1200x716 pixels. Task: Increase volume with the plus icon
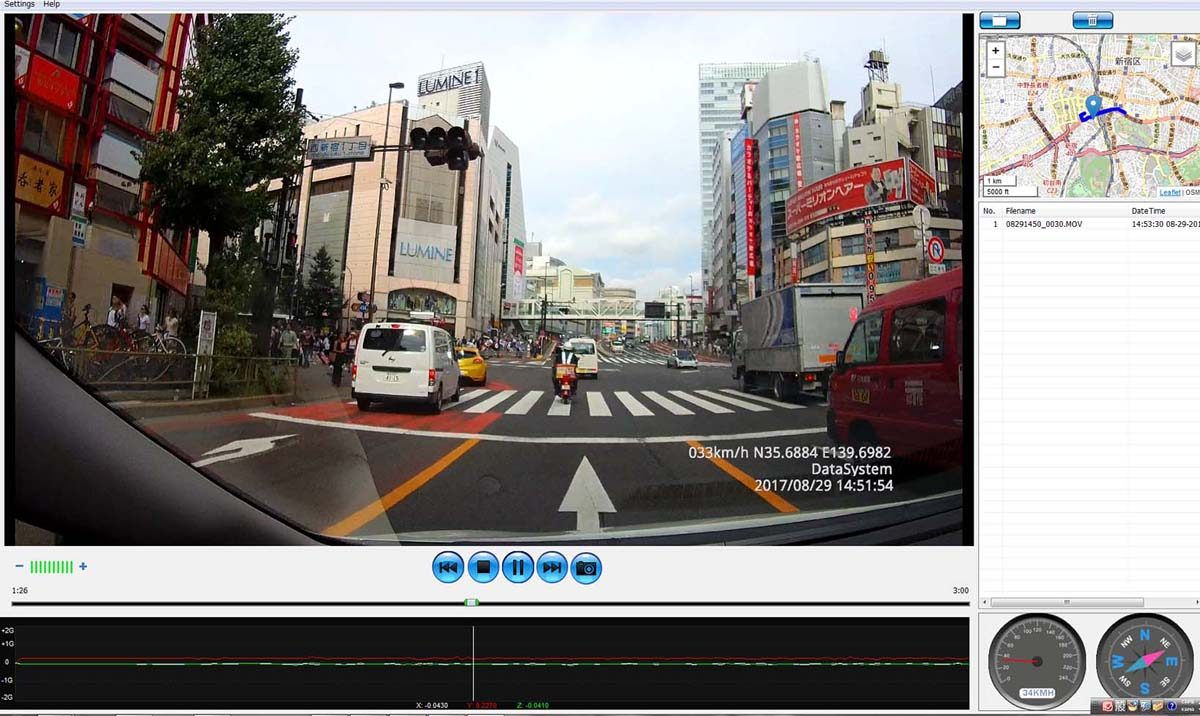point(83,567)
